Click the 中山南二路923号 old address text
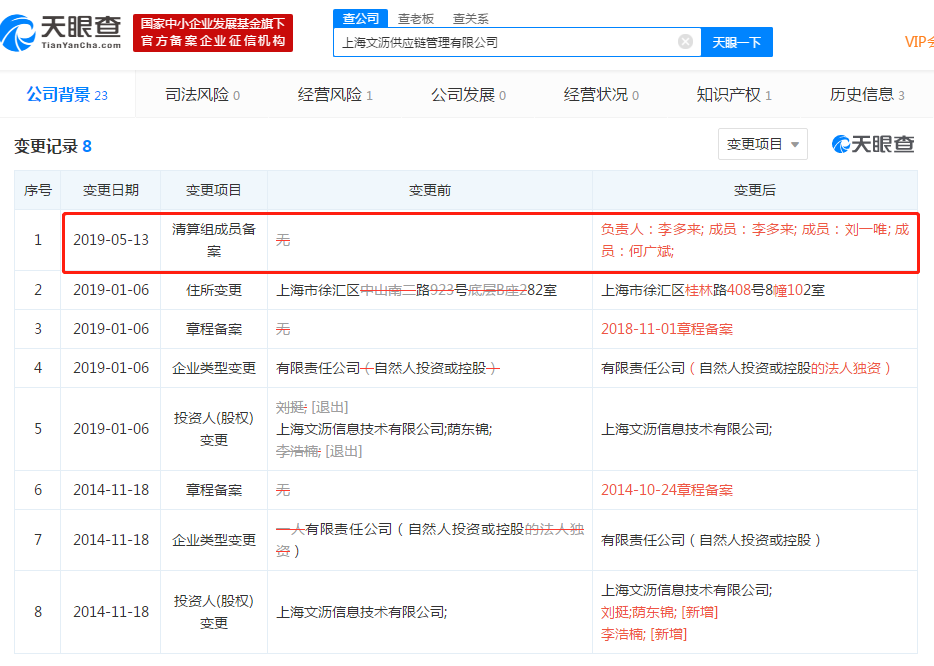The height and width of the screenshot is (666, 934). [x=414, y=290]
